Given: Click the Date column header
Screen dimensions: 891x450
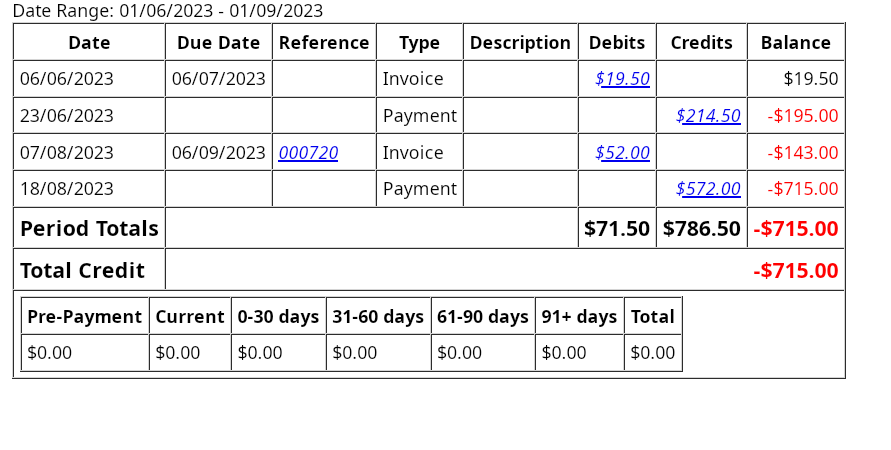Looking at the screenshot, I should [x=89, y=43].
